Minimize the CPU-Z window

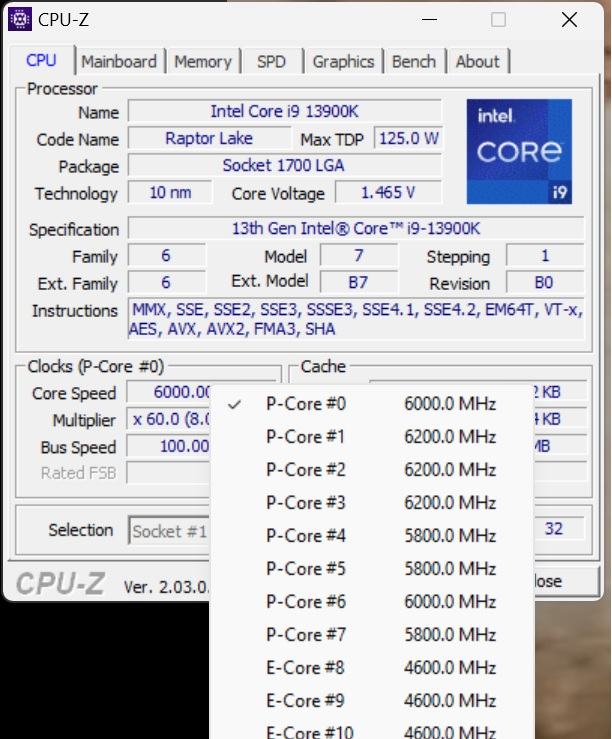(429, 20)
